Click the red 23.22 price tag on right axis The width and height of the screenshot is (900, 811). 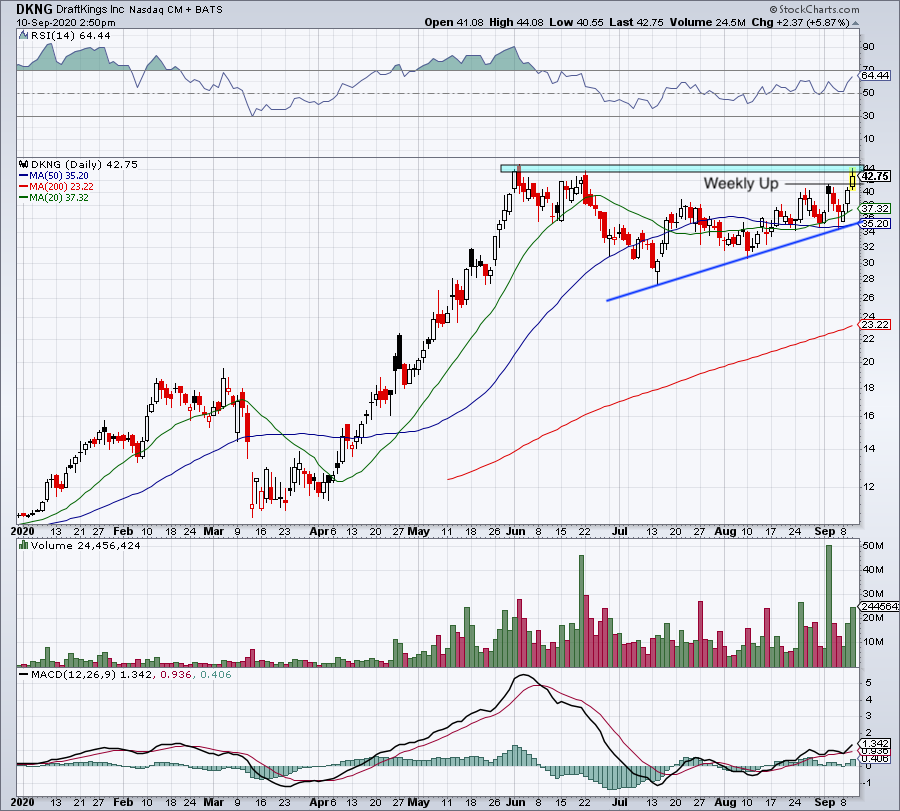[875, 325]
